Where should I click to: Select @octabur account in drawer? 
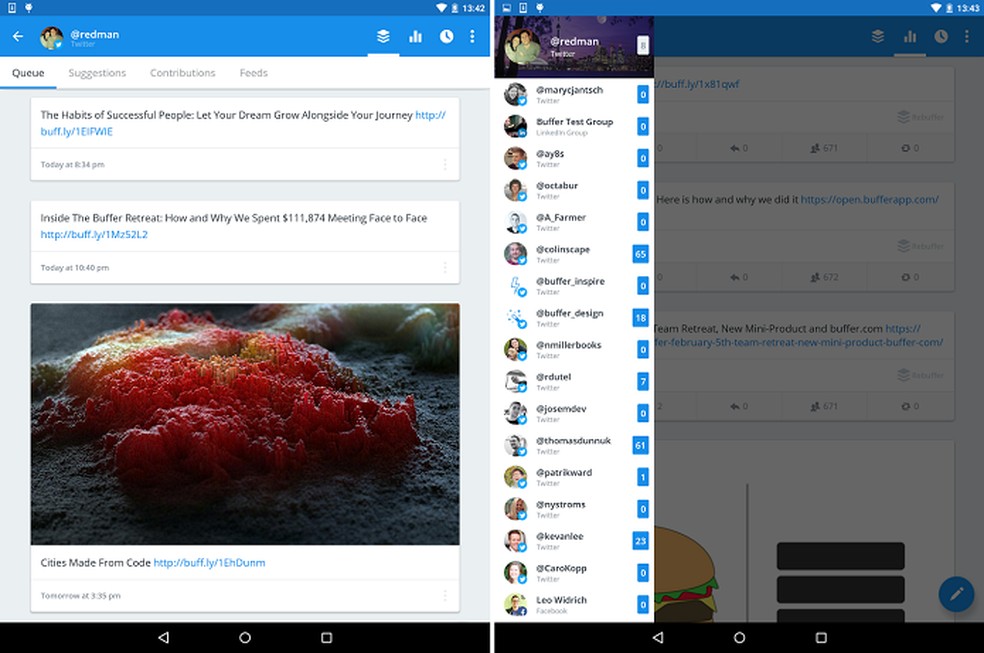point(574,191)
